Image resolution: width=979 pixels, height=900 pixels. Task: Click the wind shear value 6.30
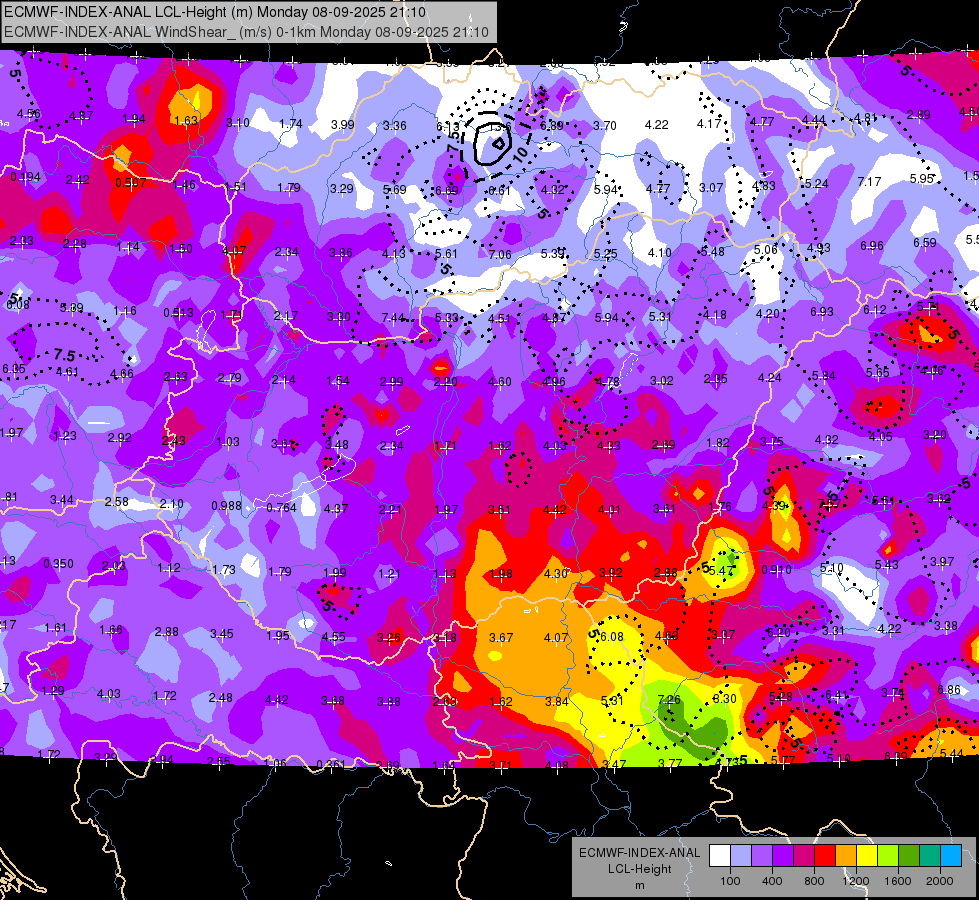(x=724, y=699)
